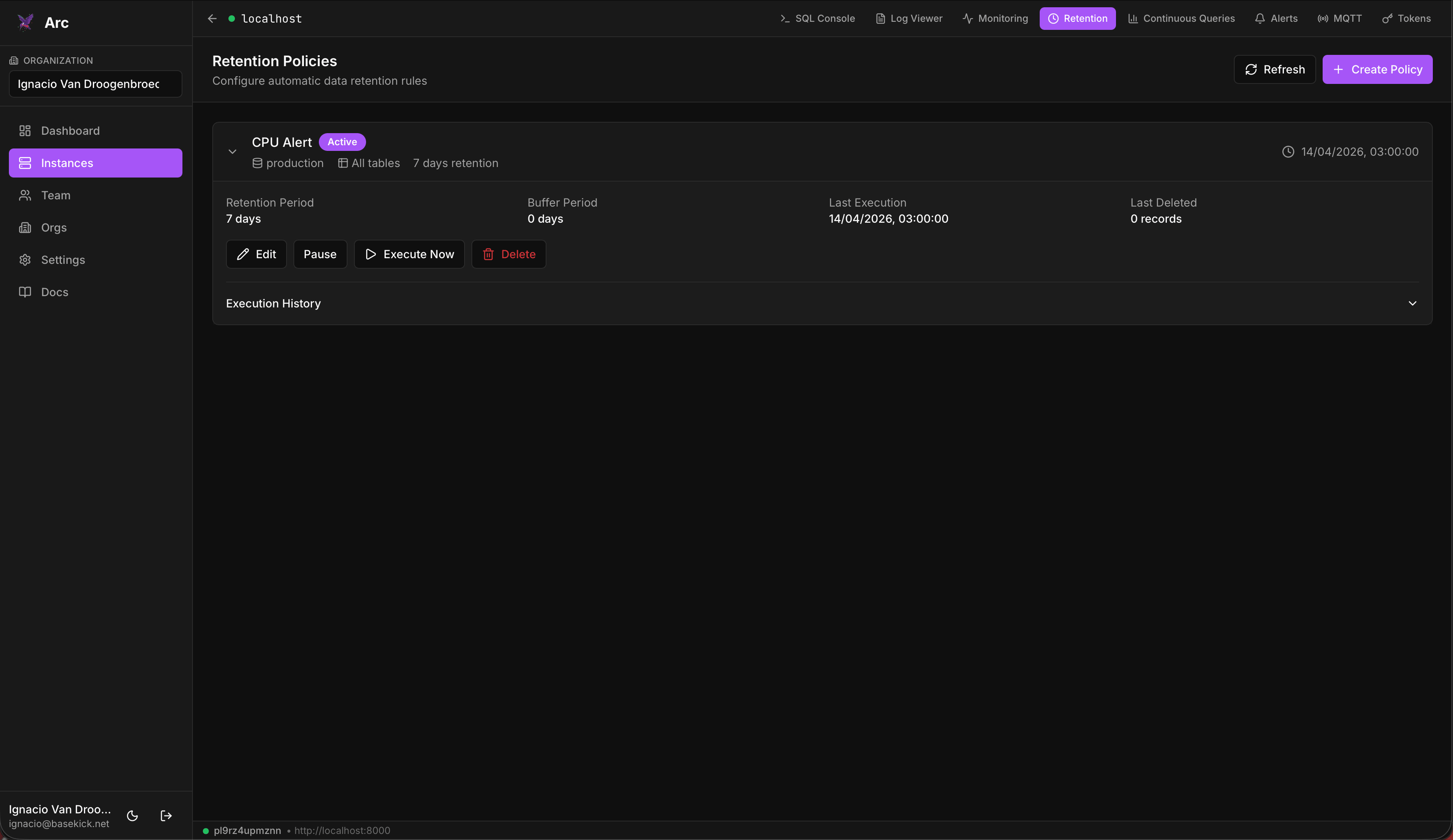This screenshot has height=840, width=1453.
Task: Click the ignacio@basekick.net email
Action: 59,824
